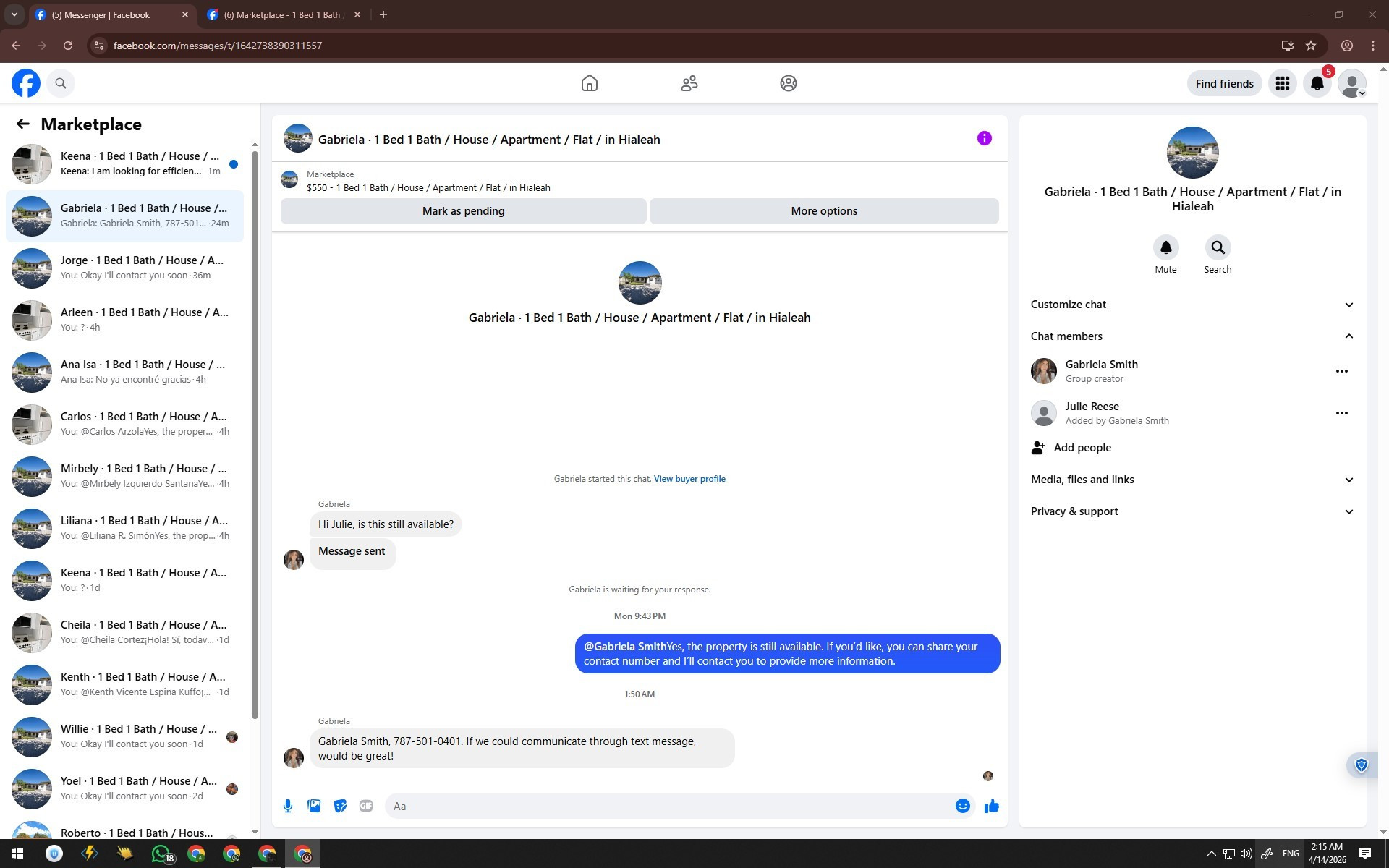Screen dimensions: 1389x868
Task: Send a thumbs-up like
Action: pos(991,806)
